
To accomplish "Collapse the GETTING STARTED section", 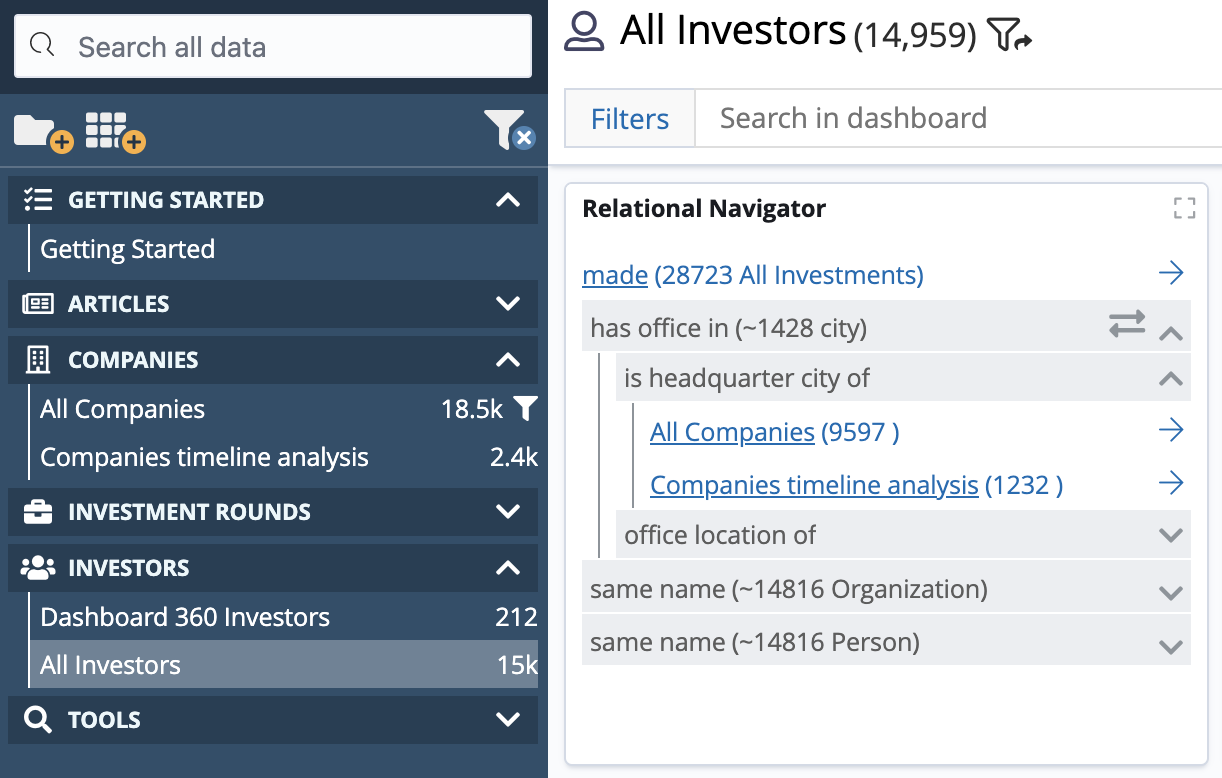I will click(x=508, y=199).
